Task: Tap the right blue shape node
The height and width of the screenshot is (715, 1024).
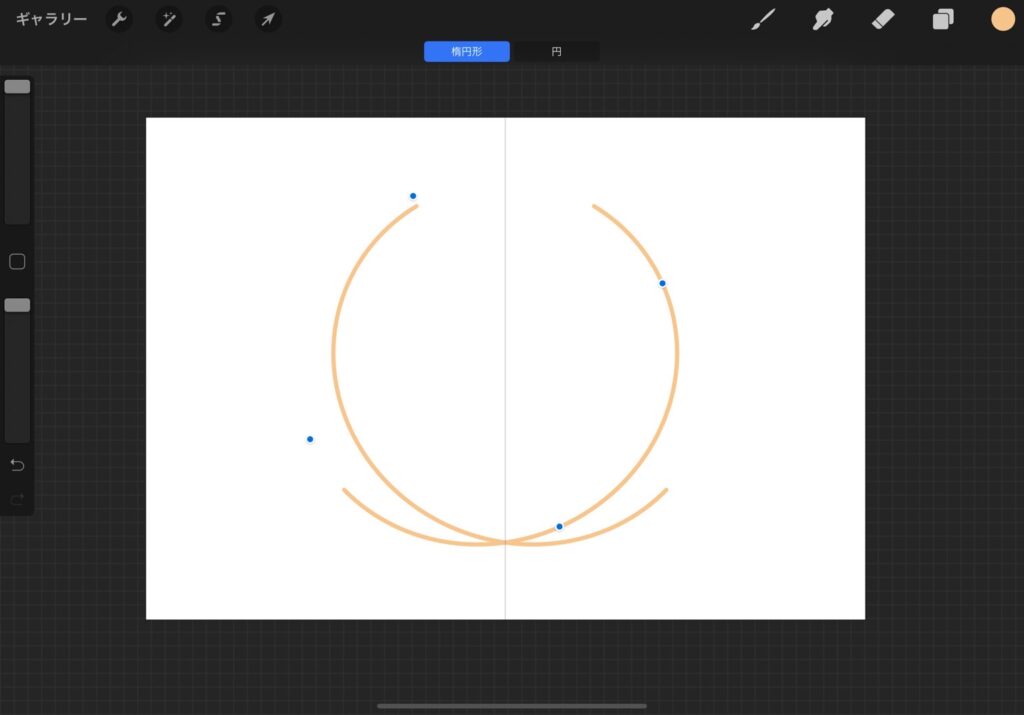Action: pyautogui.click(x=662, y=284)
